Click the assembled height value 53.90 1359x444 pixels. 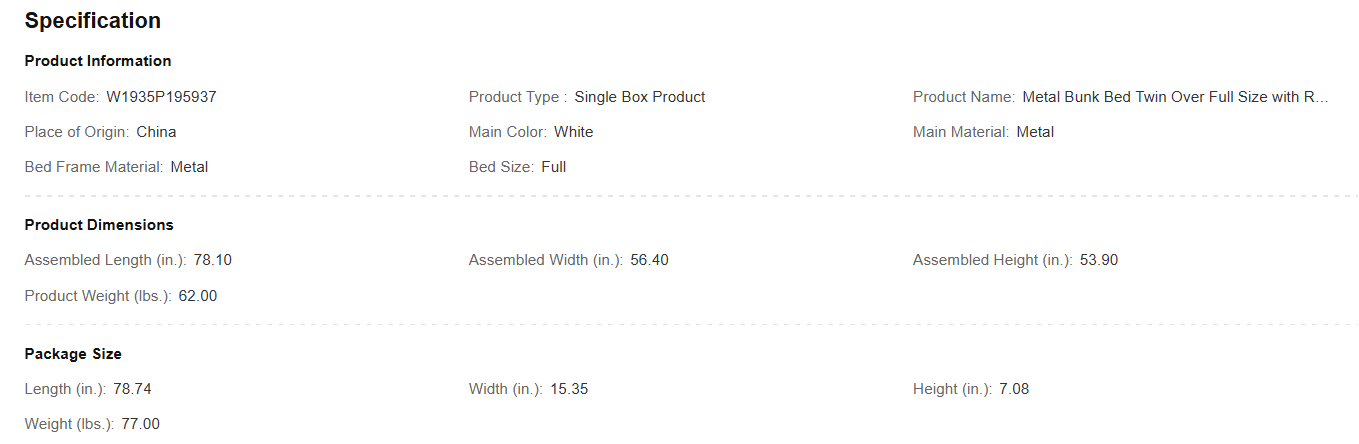click(x=1099, y=260)
